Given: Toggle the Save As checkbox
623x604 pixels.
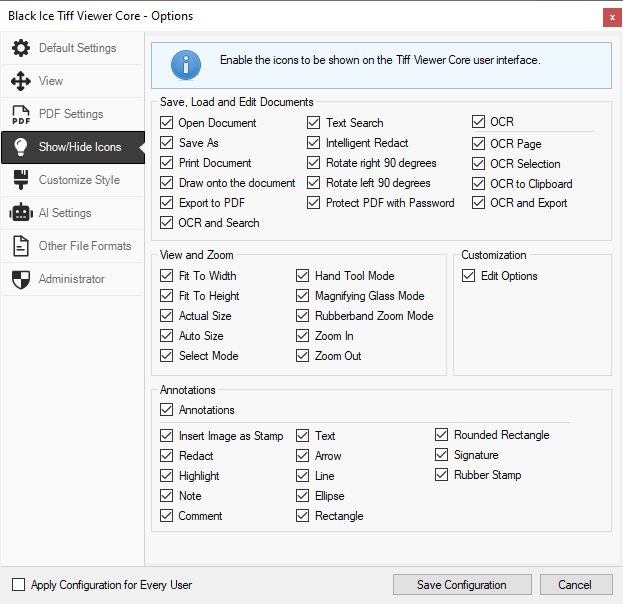Looking at the screenshot, I should (x=166, y=142).
